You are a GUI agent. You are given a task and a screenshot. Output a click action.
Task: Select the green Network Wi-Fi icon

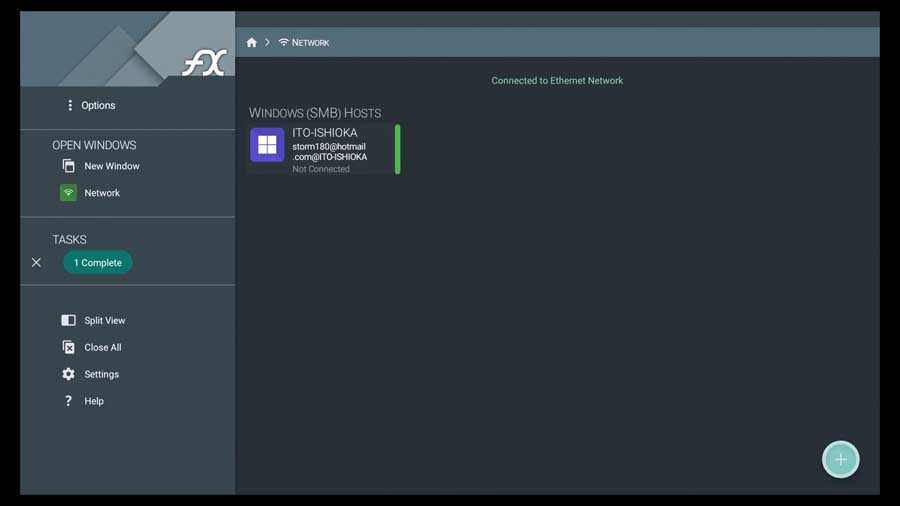(x=68, y=193)
